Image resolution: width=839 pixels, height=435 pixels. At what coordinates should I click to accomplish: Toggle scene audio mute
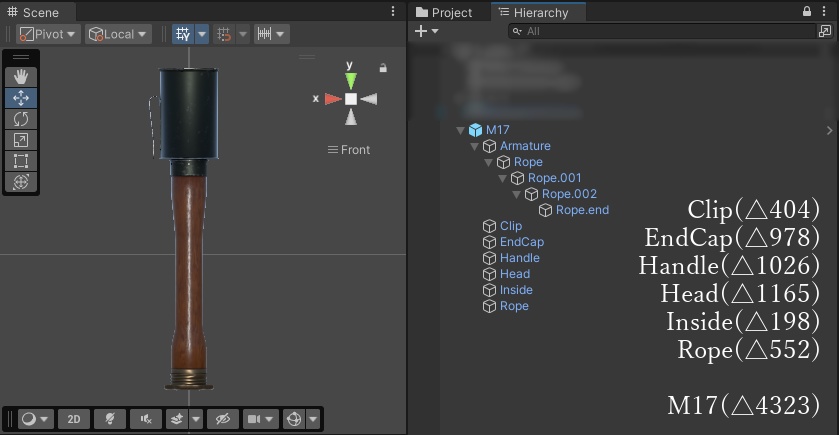point(146,419)
